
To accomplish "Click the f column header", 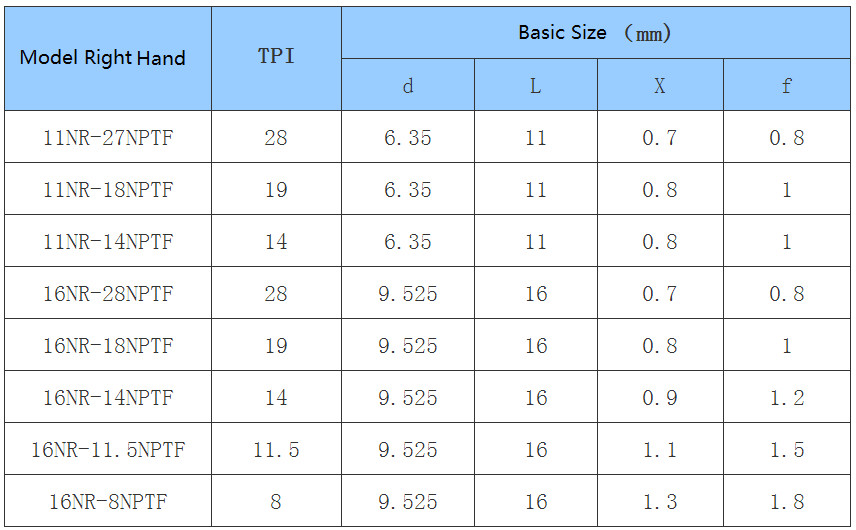I will click(787, 85).
